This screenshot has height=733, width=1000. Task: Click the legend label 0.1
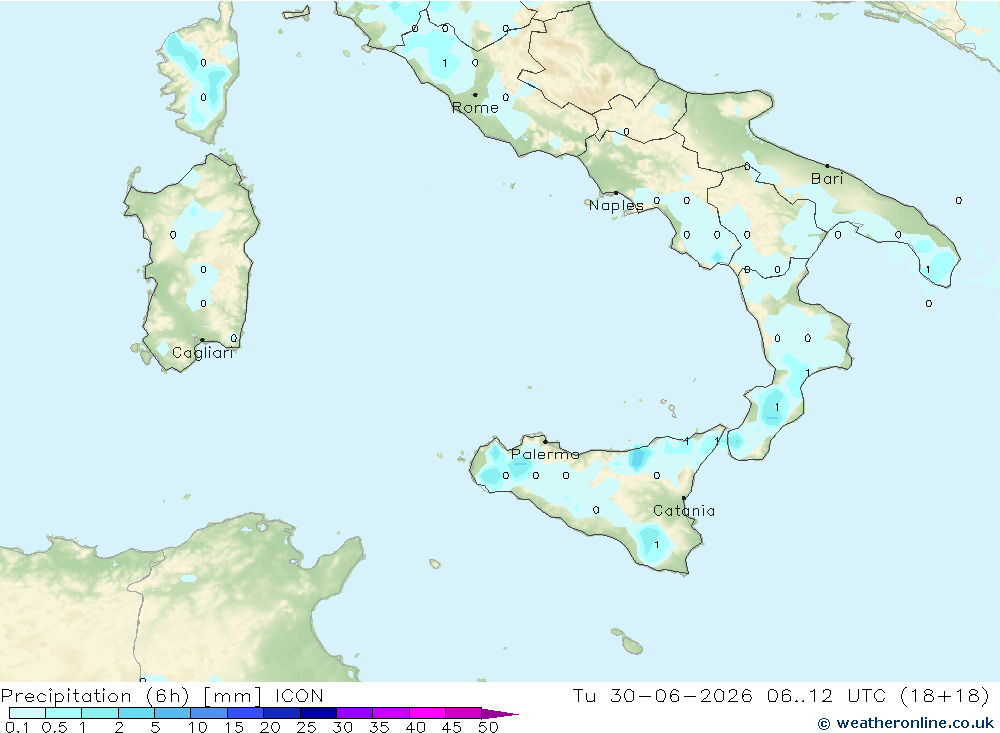coord(17,727)
